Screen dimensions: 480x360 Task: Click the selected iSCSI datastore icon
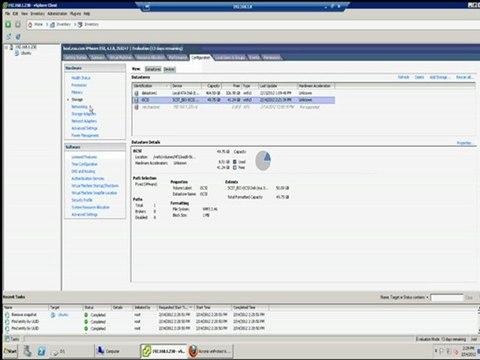pyautogui.click(x=136, y=100)
